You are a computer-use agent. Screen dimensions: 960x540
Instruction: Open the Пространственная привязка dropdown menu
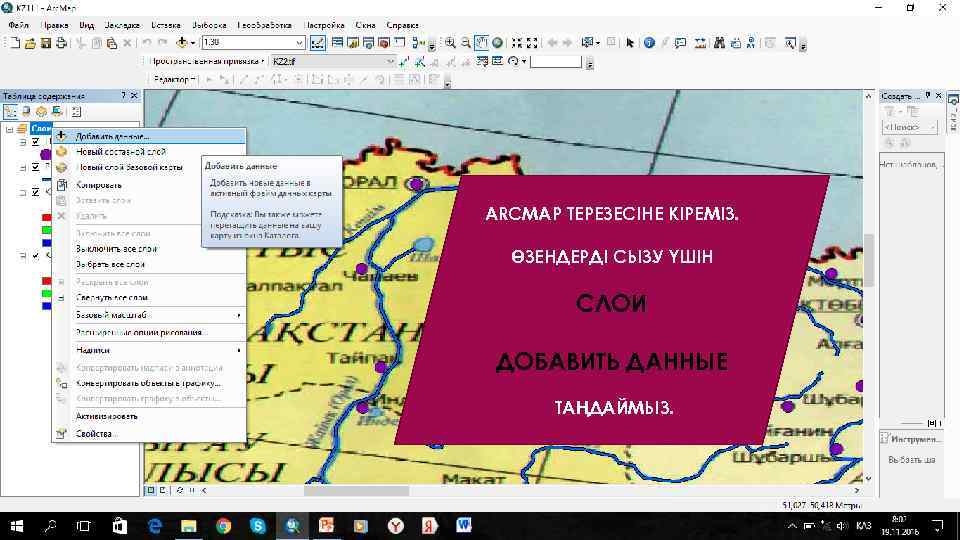coord(207,61)
